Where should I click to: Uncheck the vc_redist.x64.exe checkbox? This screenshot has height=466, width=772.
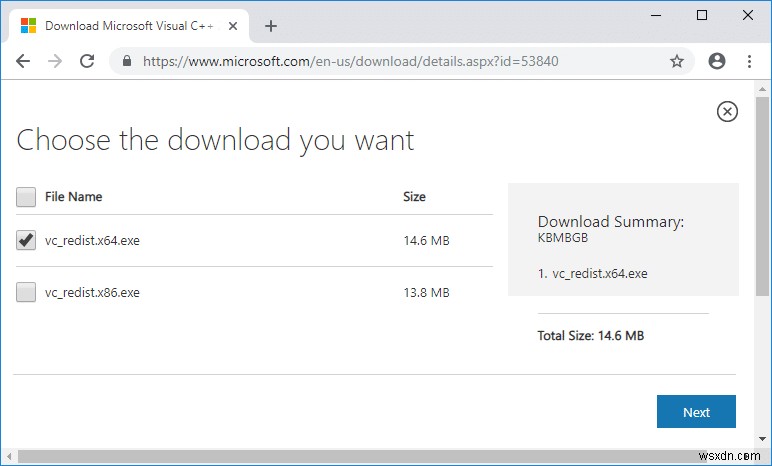[26, 240]
